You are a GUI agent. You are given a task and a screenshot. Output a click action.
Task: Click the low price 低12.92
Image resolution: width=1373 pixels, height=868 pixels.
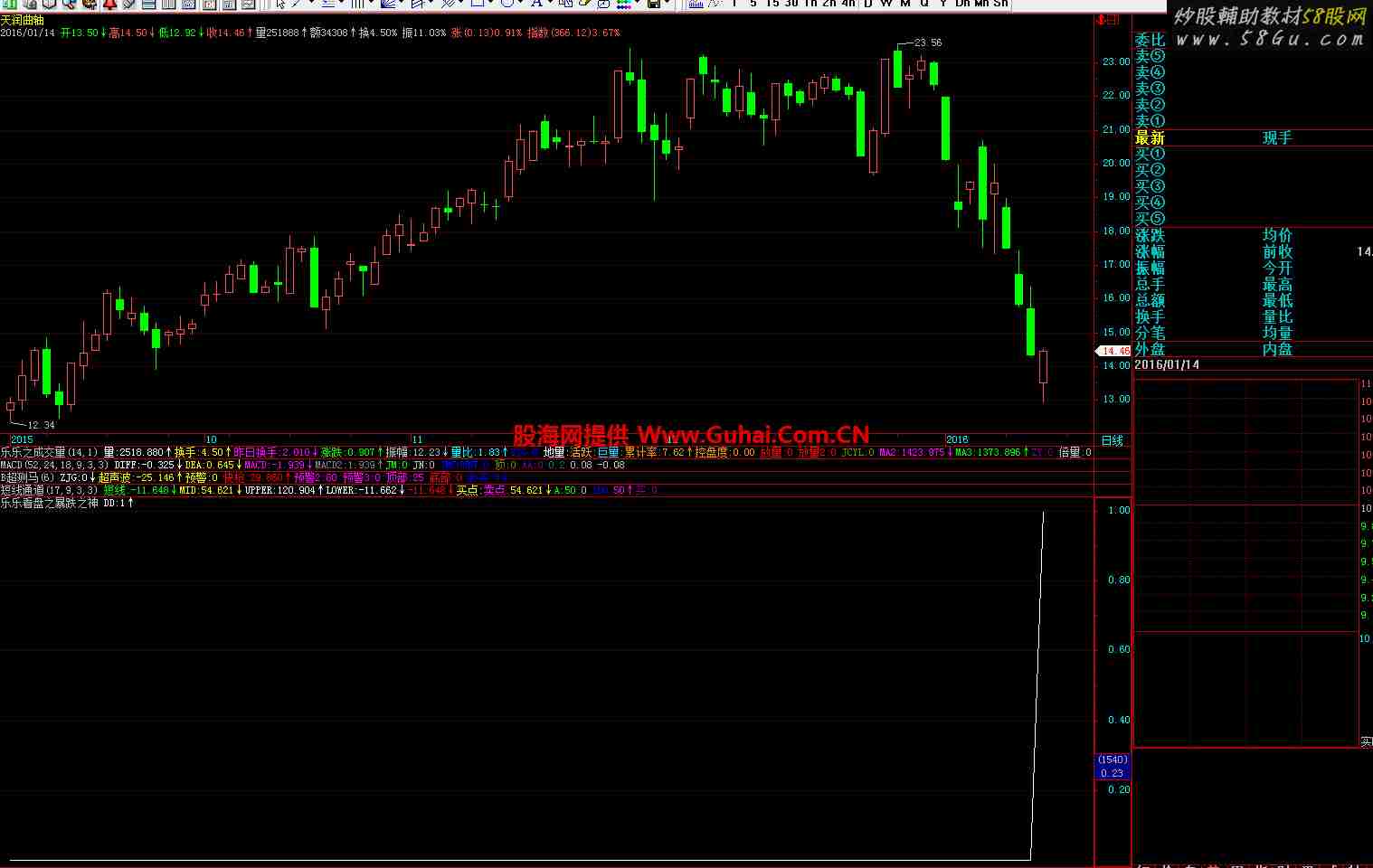tap(175, 33)
